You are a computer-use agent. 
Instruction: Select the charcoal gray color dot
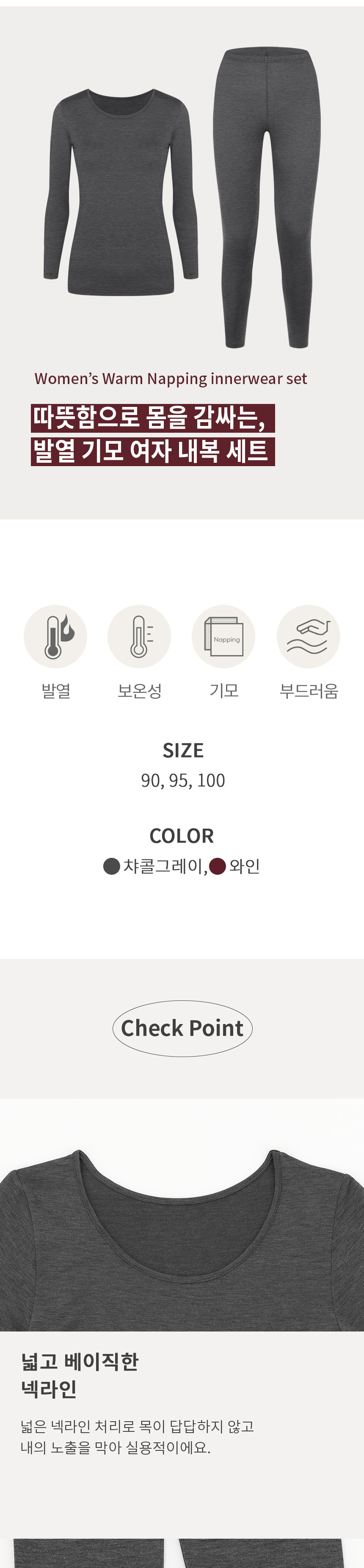[x=111, y=865]
